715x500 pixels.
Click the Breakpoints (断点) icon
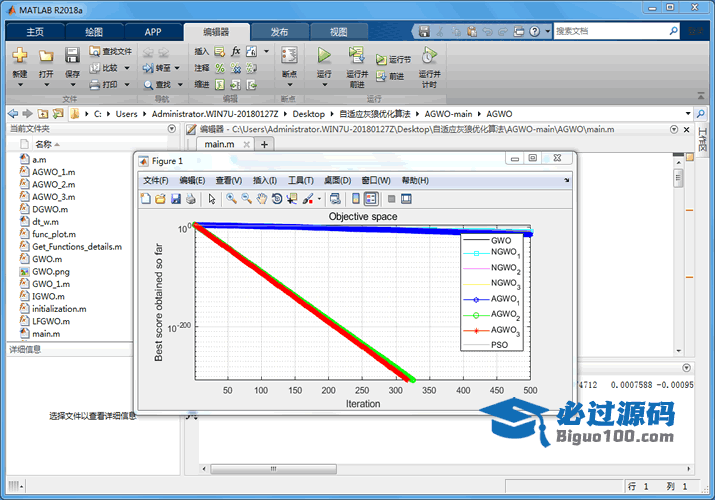point(289,56)
